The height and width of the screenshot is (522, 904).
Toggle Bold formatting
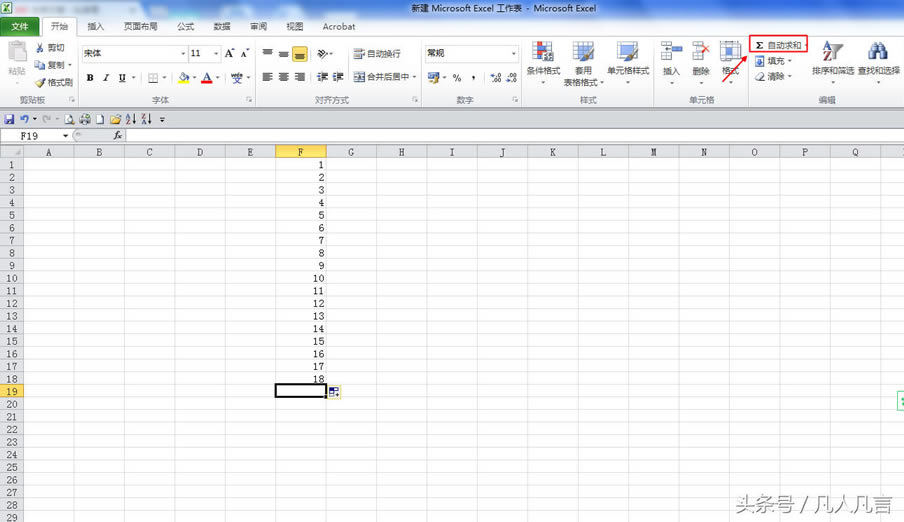(x=90, y=77)
